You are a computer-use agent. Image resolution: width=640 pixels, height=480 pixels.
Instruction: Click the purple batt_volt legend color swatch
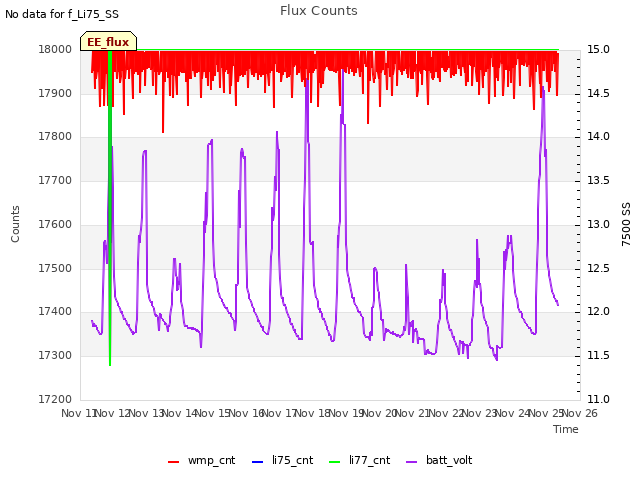click(411, 462)
